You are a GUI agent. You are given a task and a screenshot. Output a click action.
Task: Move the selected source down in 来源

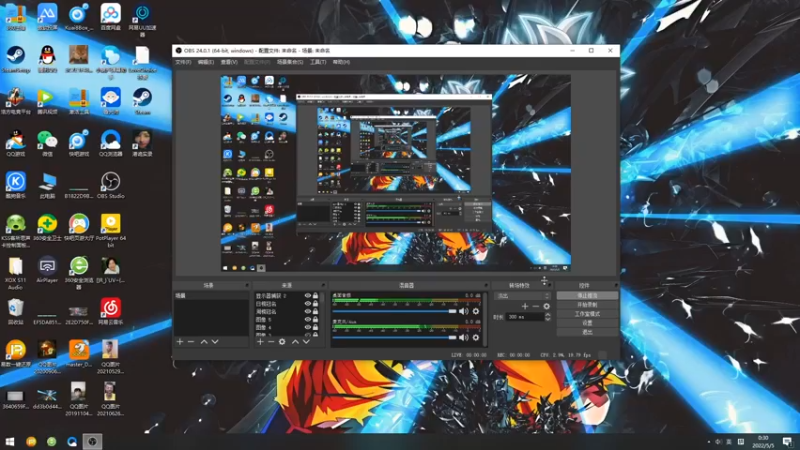[x=306, y=341]
